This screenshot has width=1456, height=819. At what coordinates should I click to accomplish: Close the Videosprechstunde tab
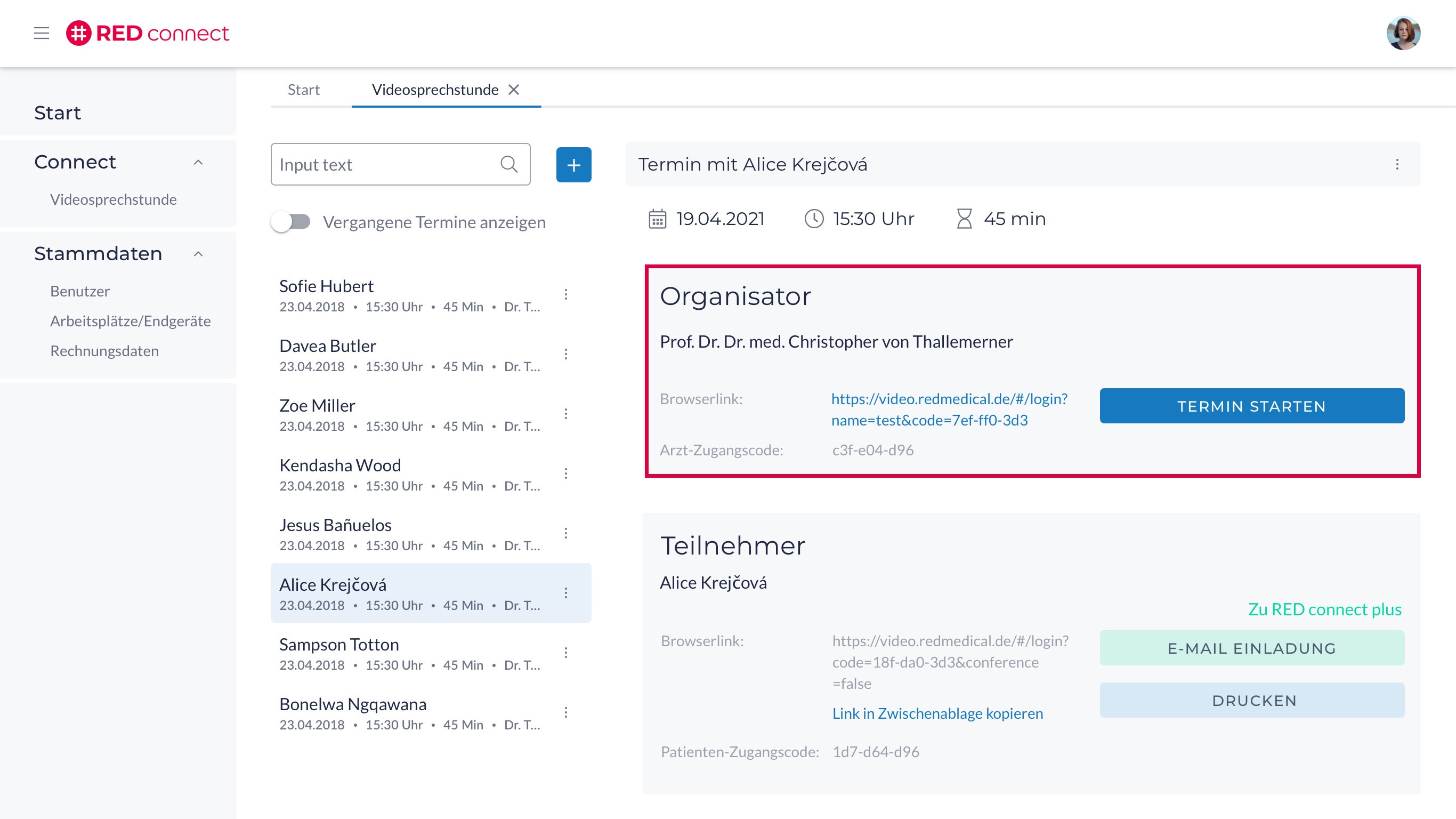click(513, 90)
